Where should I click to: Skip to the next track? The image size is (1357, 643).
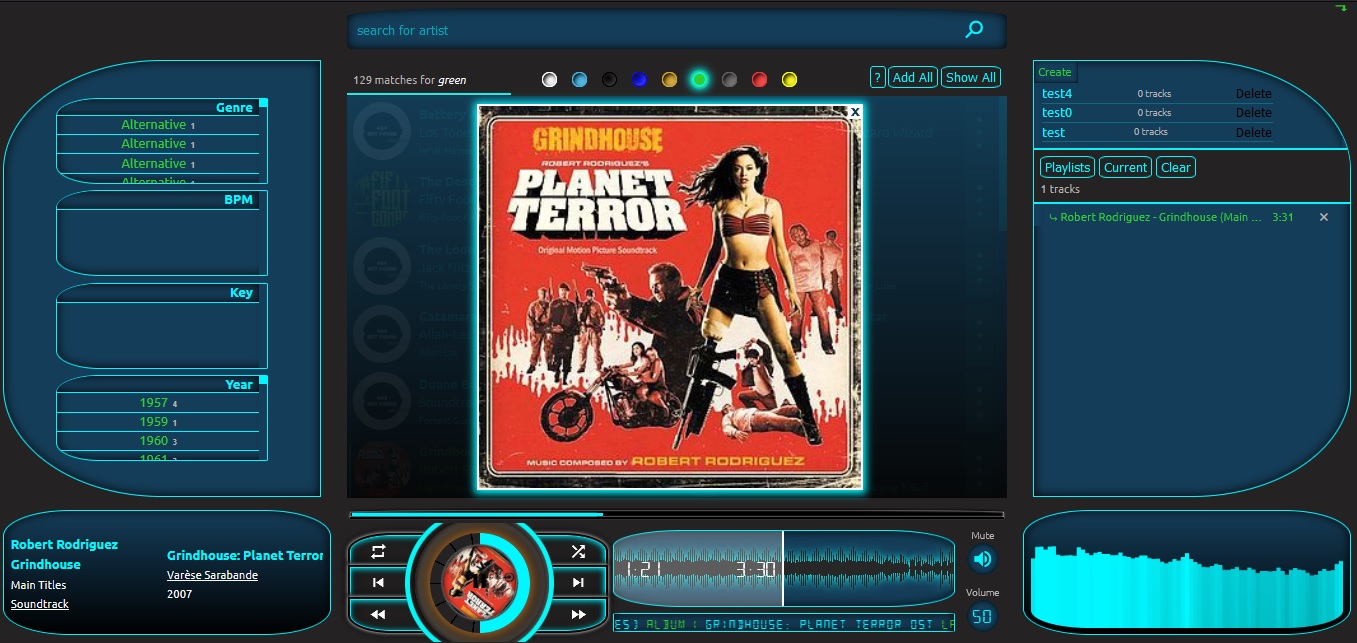click(578, 582)
